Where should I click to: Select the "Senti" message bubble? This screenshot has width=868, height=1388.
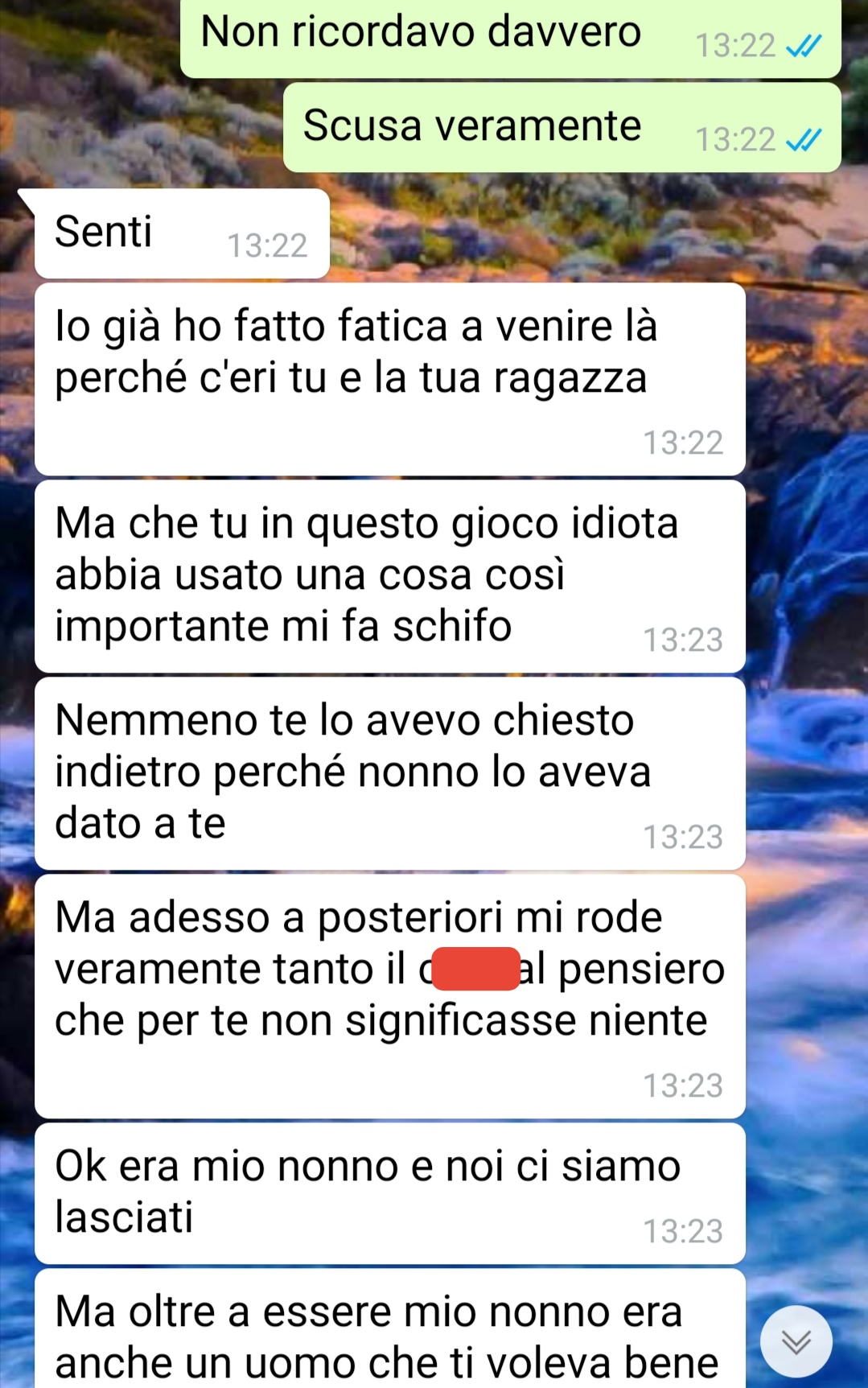coord(182,234)
